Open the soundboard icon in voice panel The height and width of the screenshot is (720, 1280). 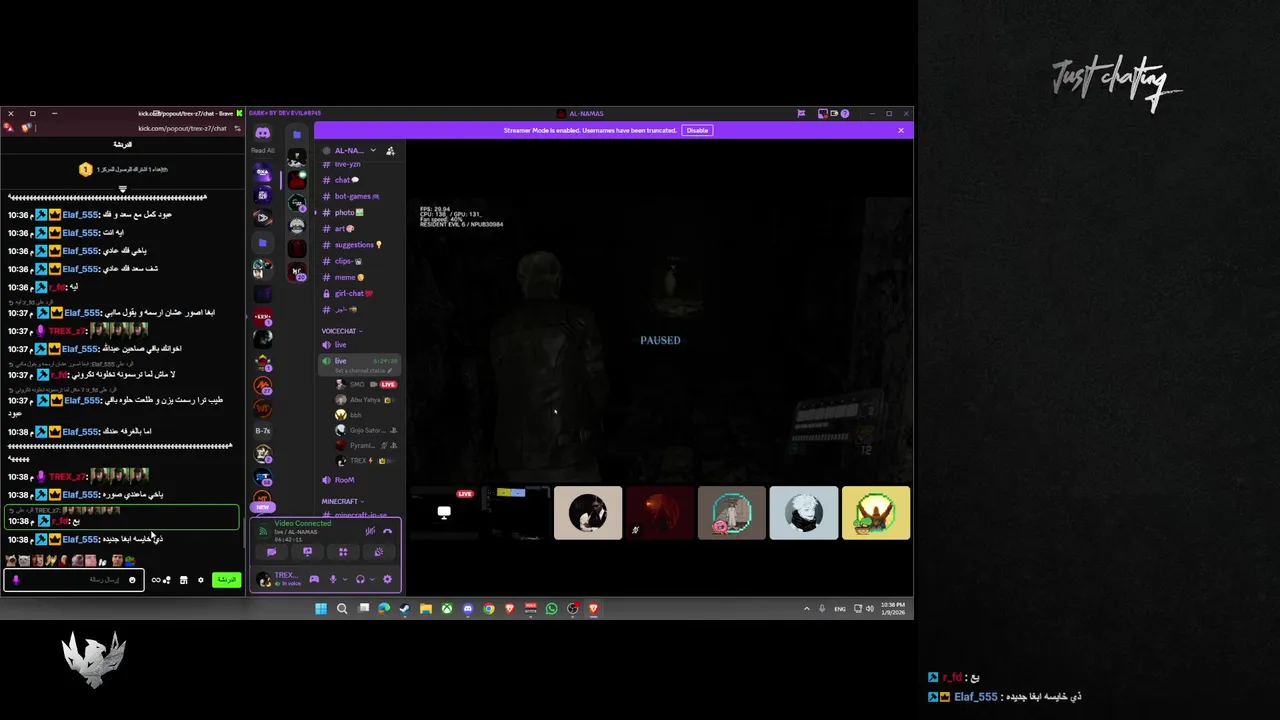pos(379,552)
